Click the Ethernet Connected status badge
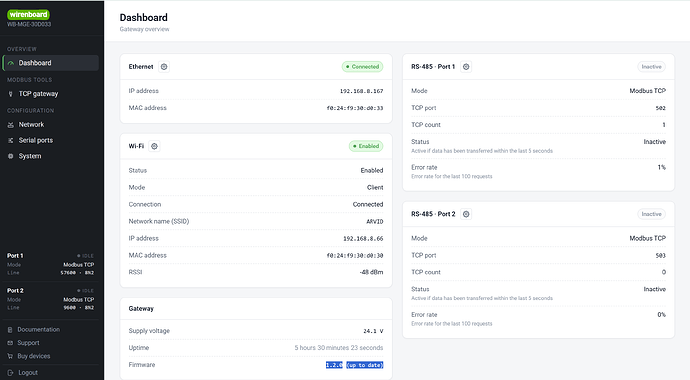 [x=363, y=67]
